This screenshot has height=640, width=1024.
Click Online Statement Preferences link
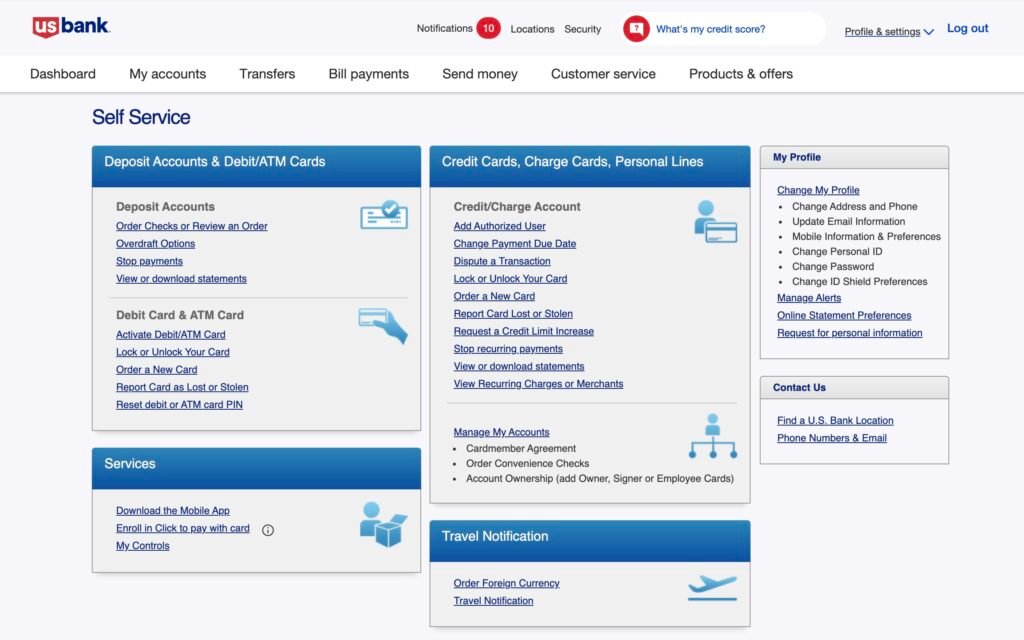tap(844, 315)
